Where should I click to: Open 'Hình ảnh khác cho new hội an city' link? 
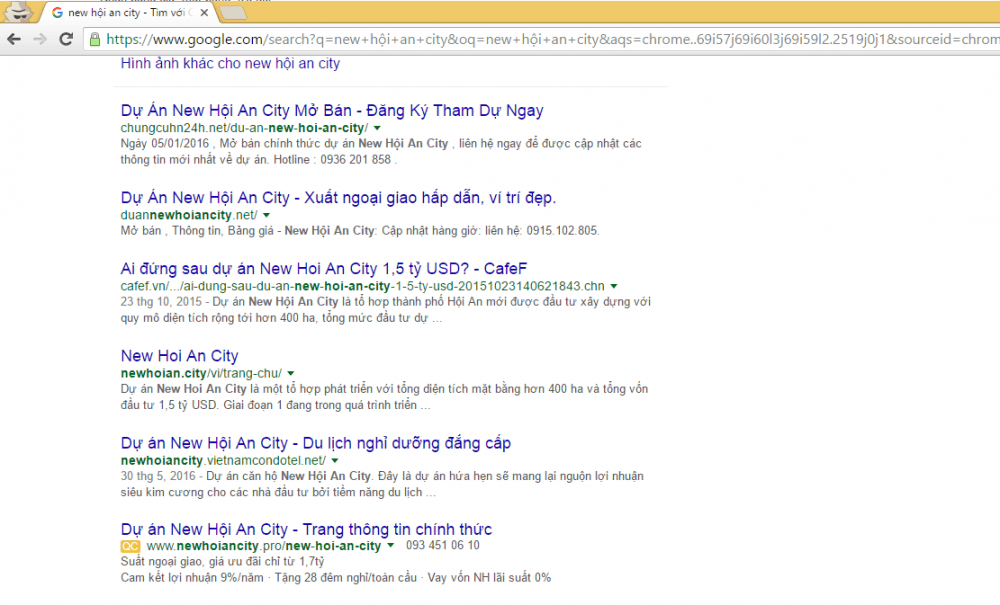(230, 64)
